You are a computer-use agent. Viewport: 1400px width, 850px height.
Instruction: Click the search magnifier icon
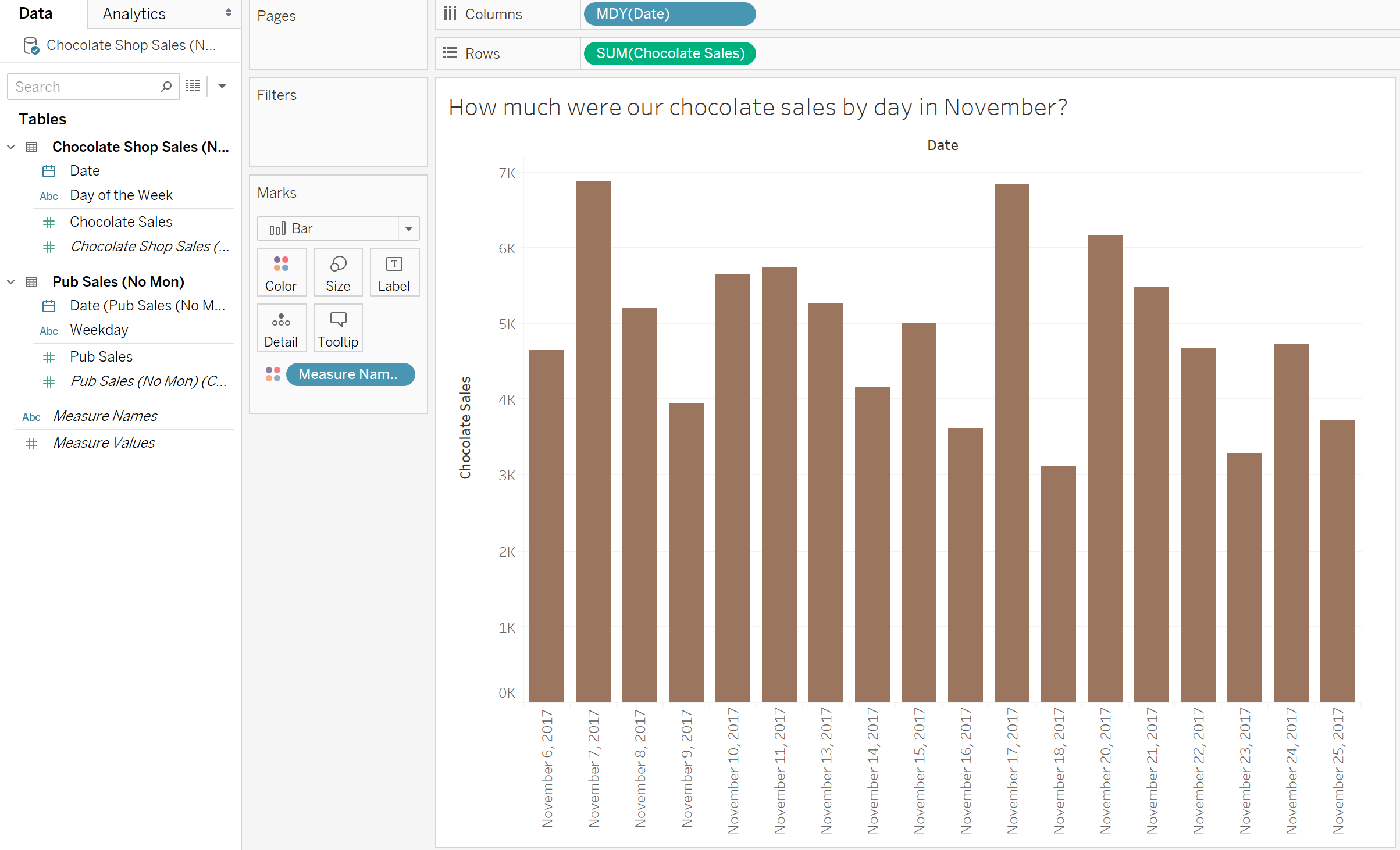point(166,87)
